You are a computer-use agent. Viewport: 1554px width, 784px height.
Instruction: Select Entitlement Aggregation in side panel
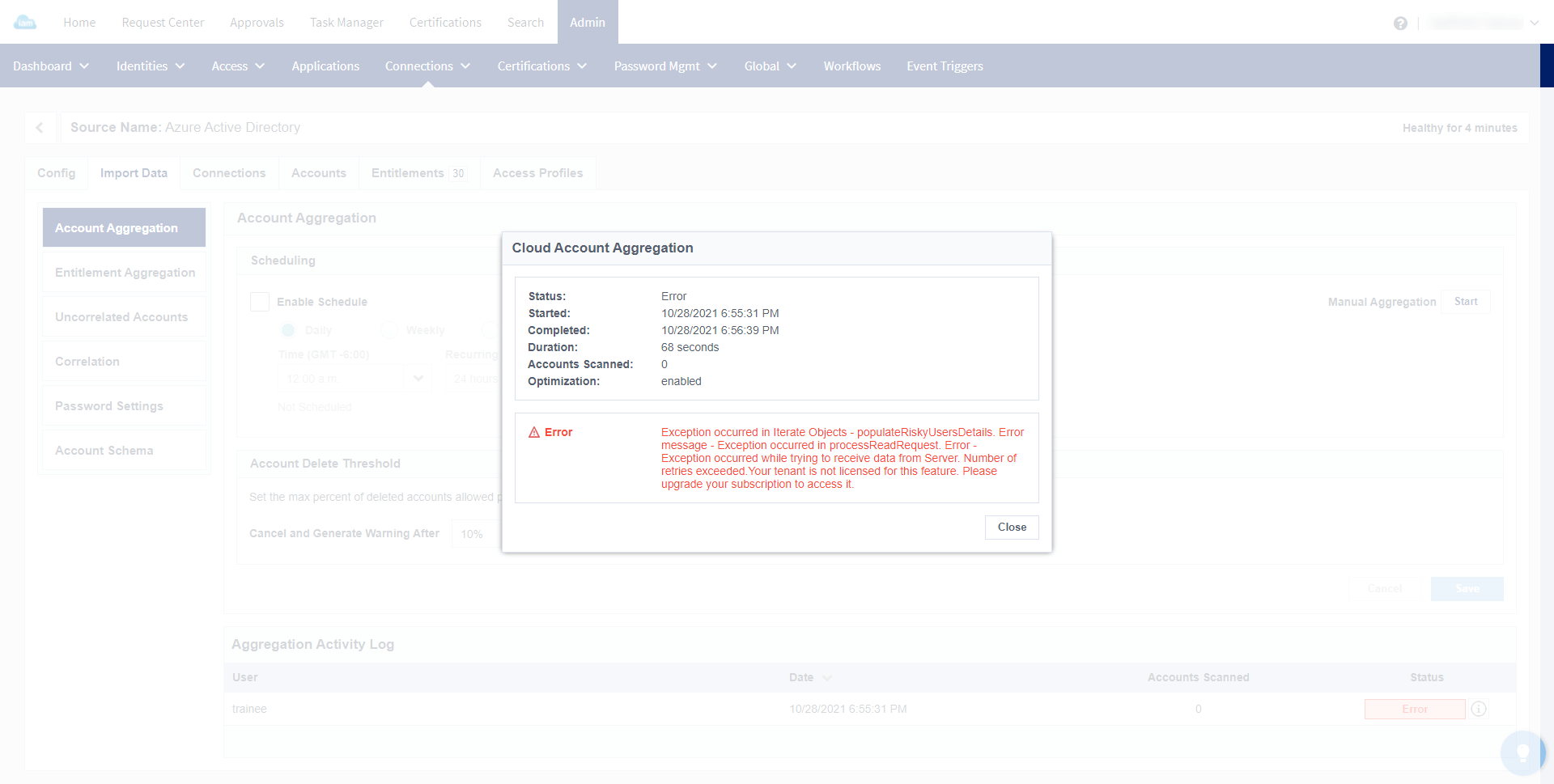click(x=124, y=272)
